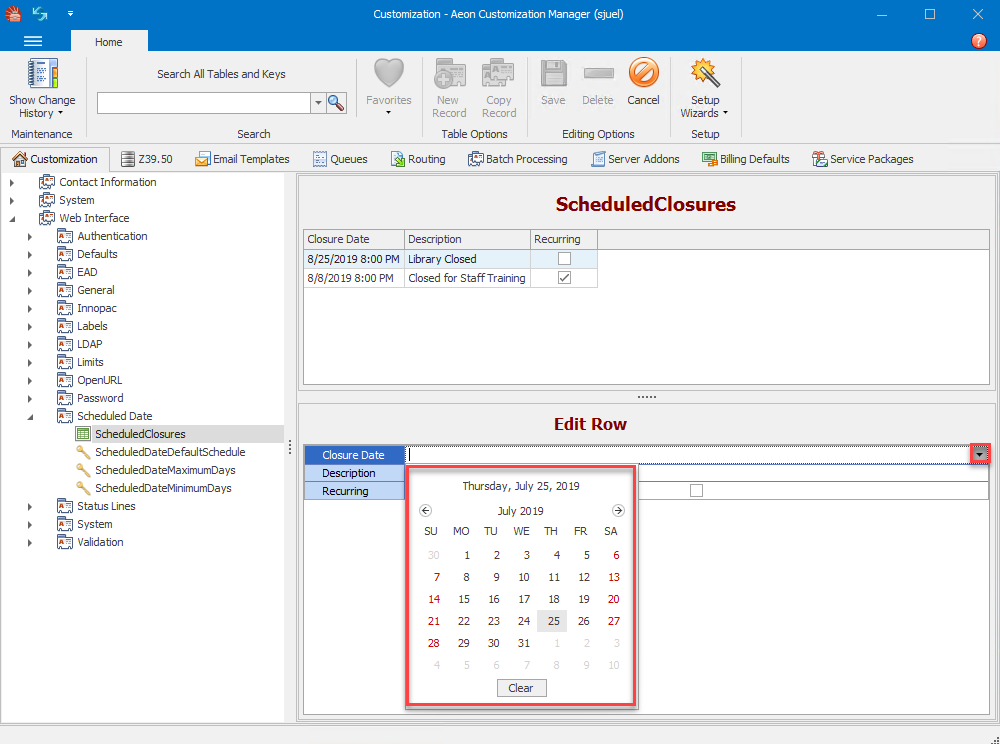Uncheck Recurring for Closed for Staff Training
Viewport: 1000px width, 744px height.
point(564,278)
